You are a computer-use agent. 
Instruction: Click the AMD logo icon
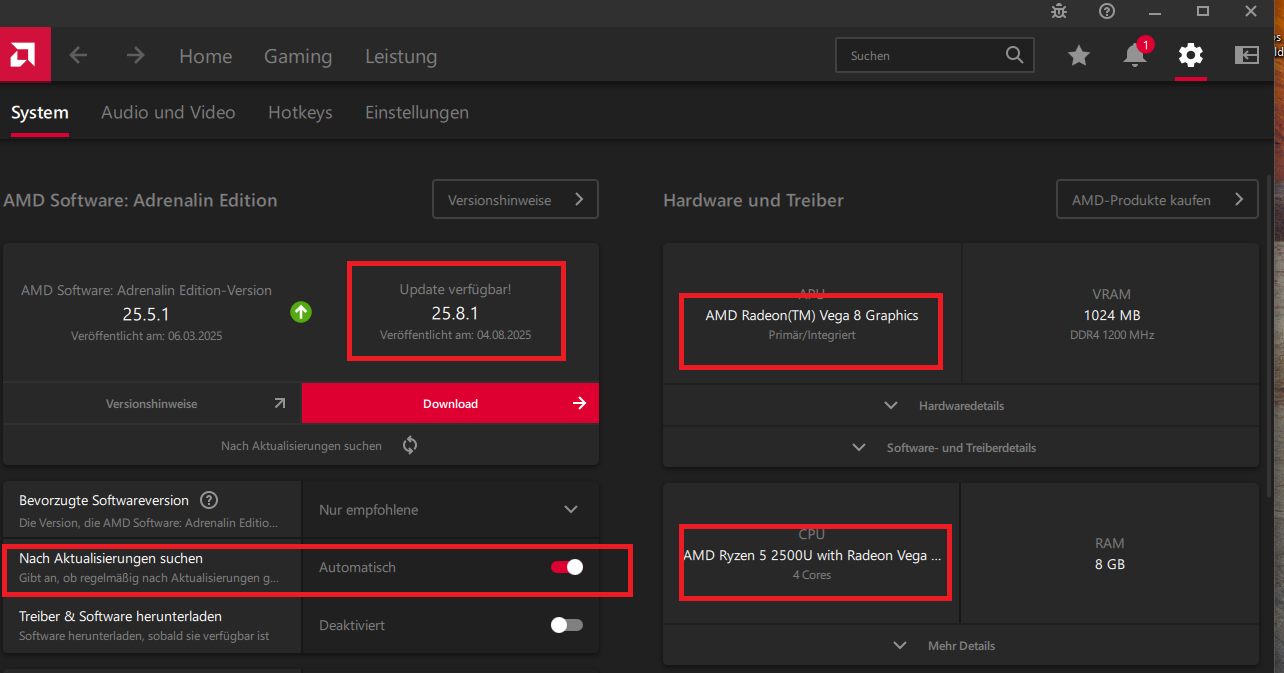click(x=25, y=55)
